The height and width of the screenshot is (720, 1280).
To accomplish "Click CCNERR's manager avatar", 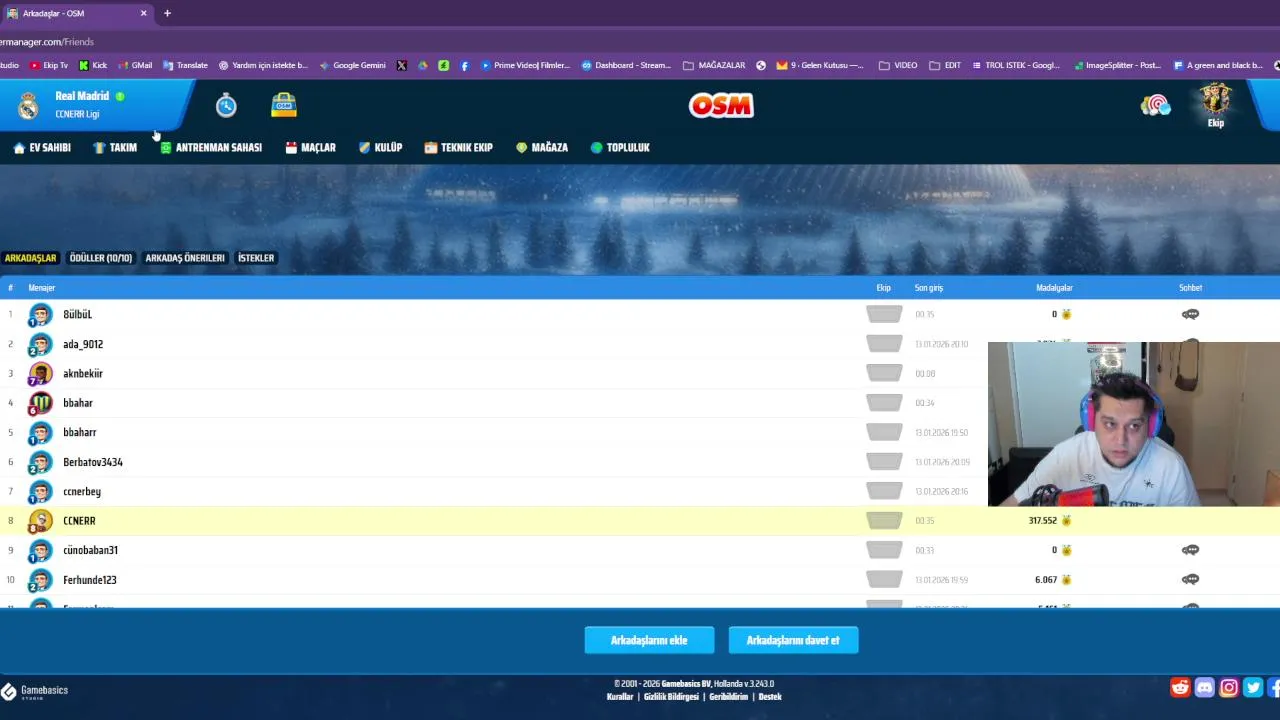I will [x=40, y=521].
